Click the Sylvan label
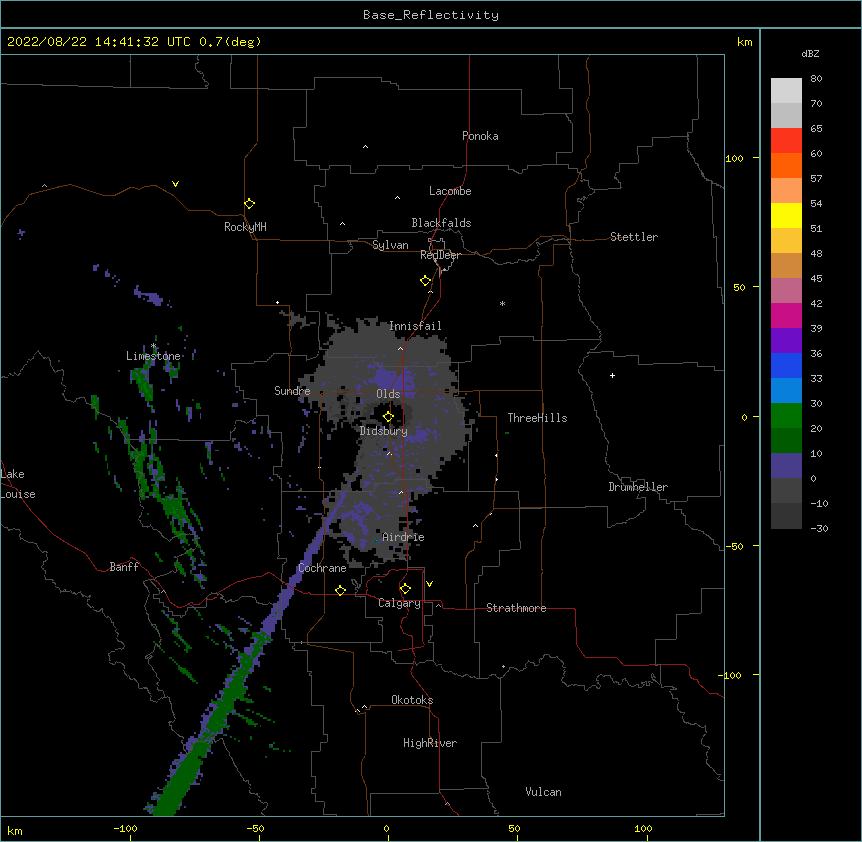The image size is (862, 842). coord(390,245)
